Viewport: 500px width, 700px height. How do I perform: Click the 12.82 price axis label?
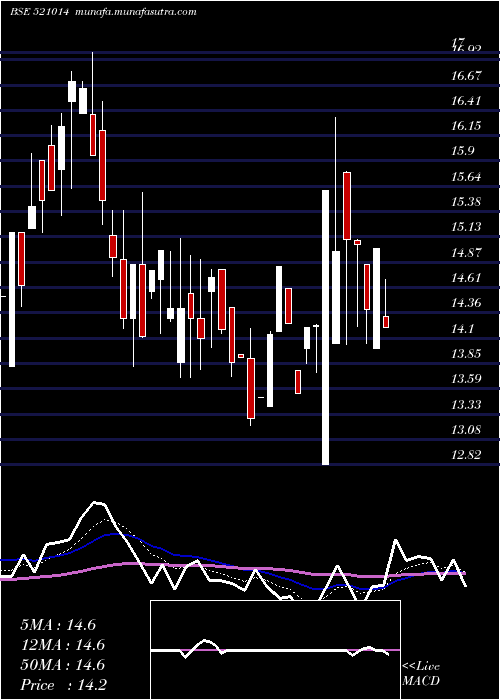466,455
